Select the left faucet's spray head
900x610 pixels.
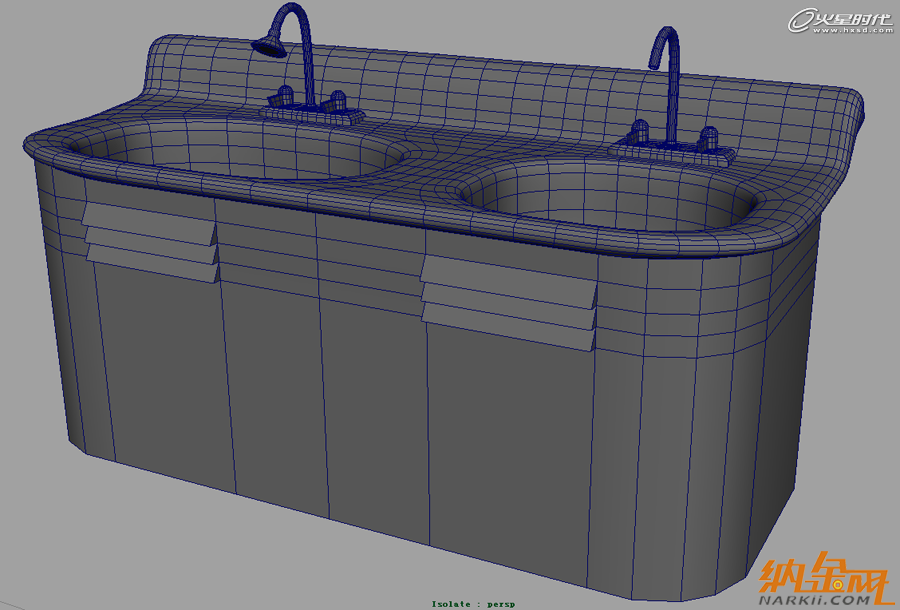(269, 46)
